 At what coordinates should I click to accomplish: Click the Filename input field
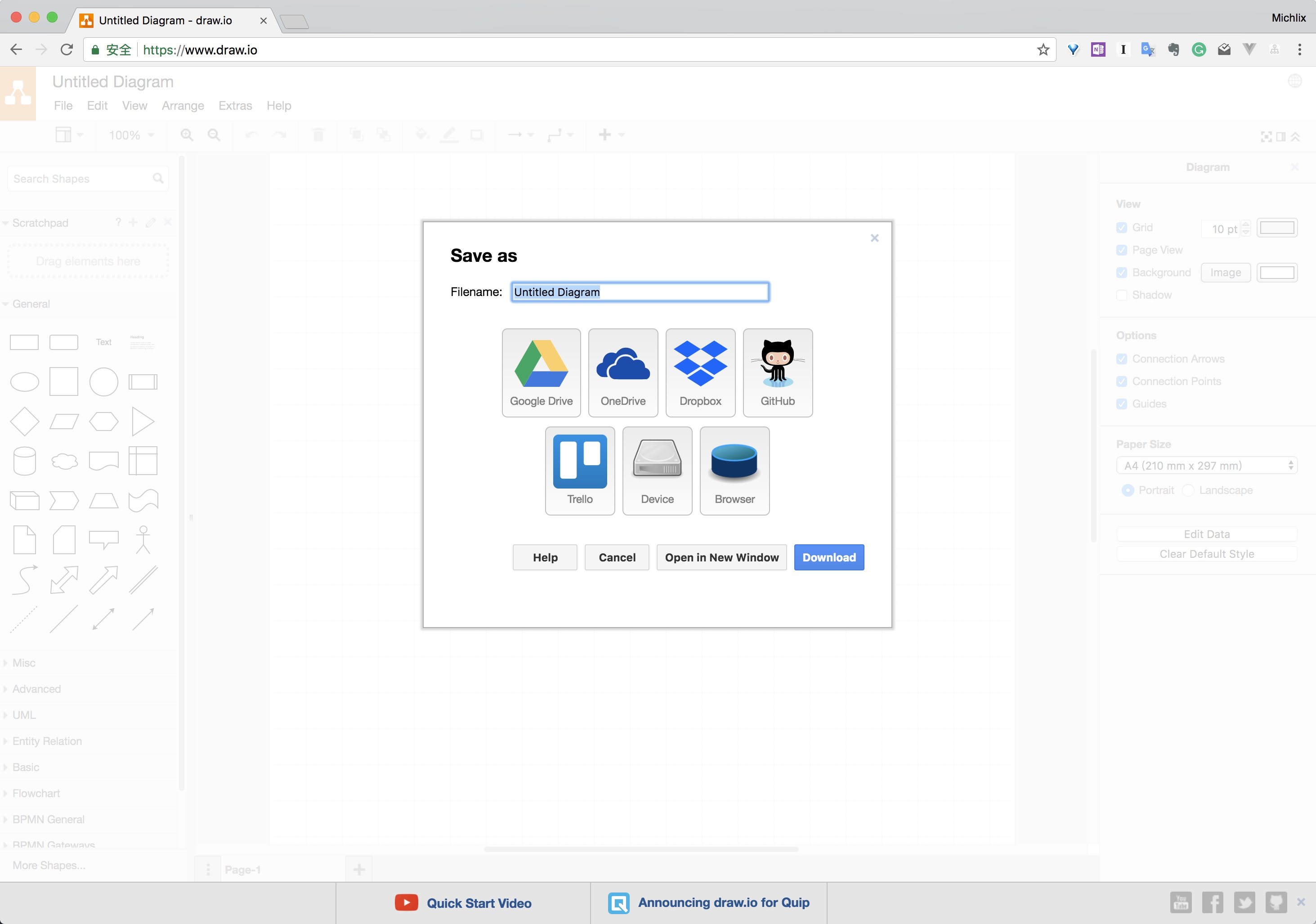click(639, 292)
